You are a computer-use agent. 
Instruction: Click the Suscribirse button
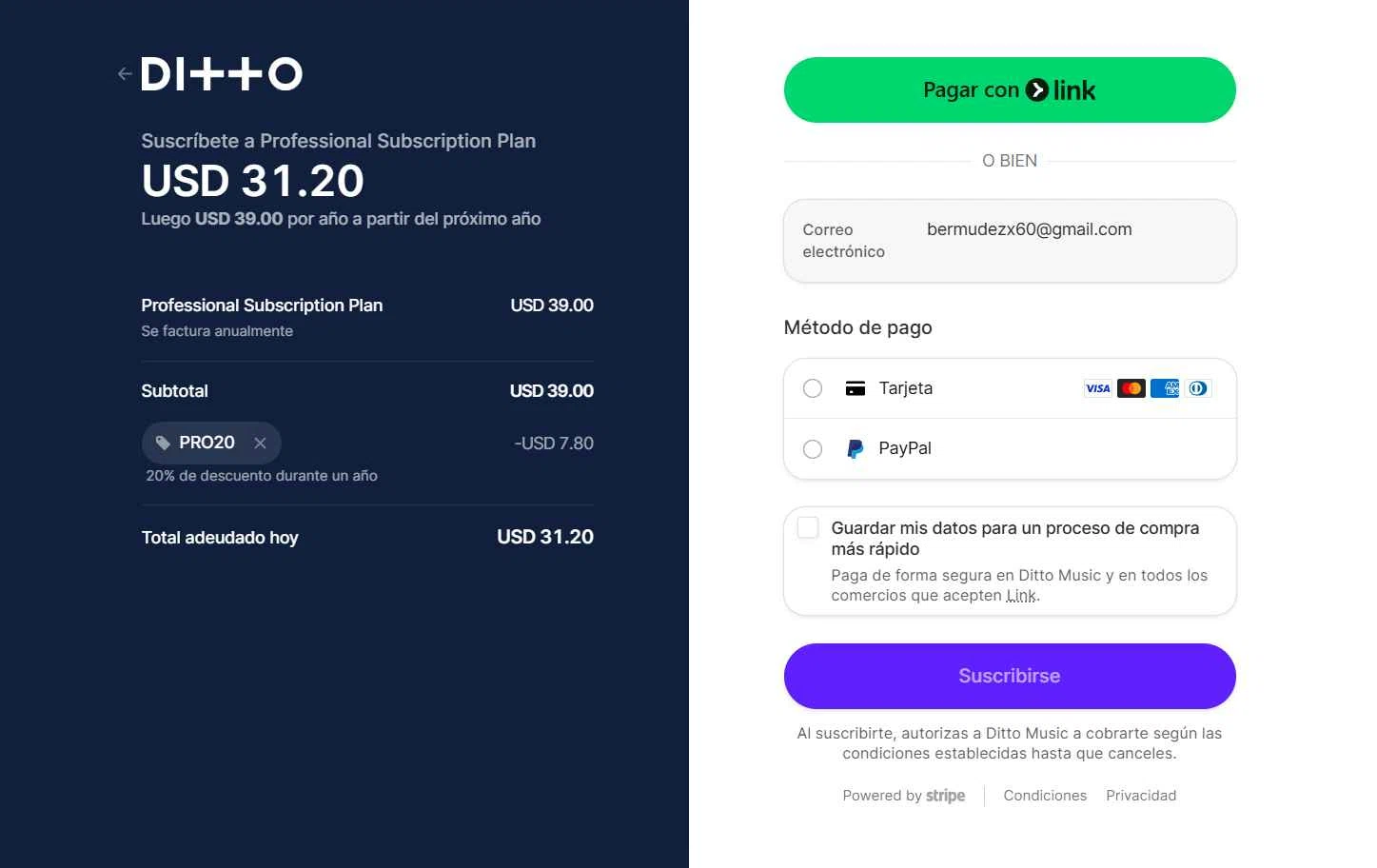1010,676
